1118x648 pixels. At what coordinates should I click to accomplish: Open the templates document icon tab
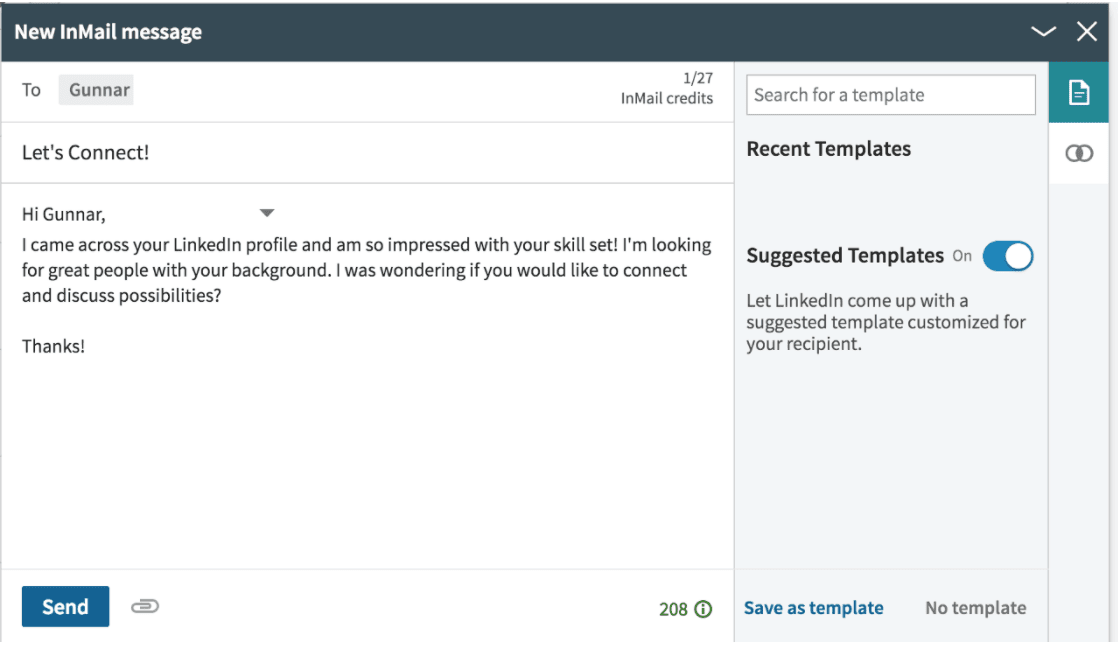[1078, 93]
